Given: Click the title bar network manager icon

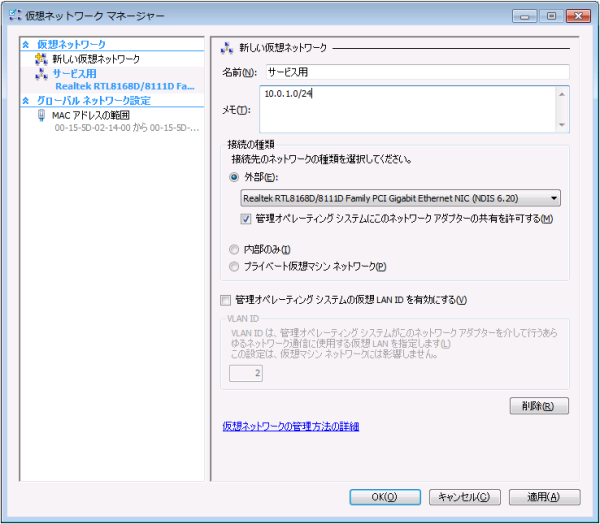Looking at the screenshot, I should pyautogui.click(x=14, y=16).
